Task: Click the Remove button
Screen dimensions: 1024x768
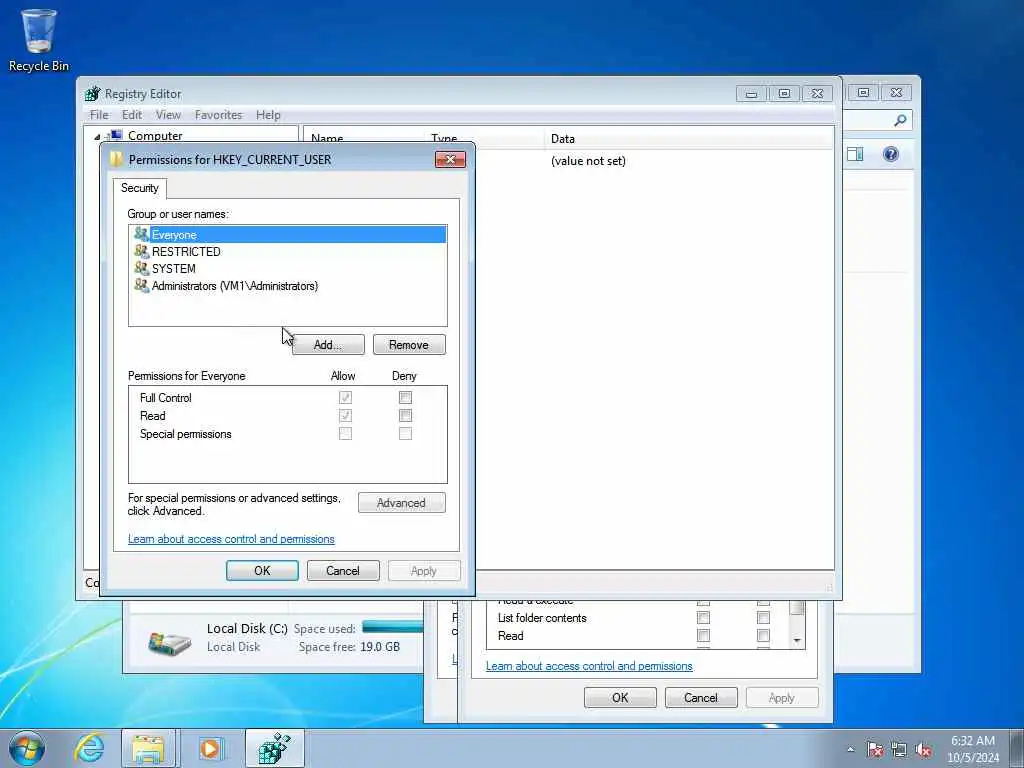Action: (x=409, y=345)
